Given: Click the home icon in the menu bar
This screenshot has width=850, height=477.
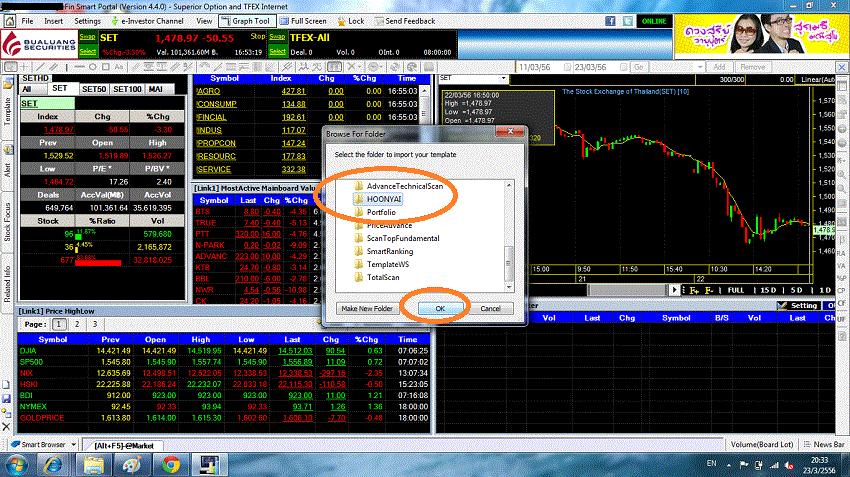Looking at the screenshot, I should [x=10, y=21].
